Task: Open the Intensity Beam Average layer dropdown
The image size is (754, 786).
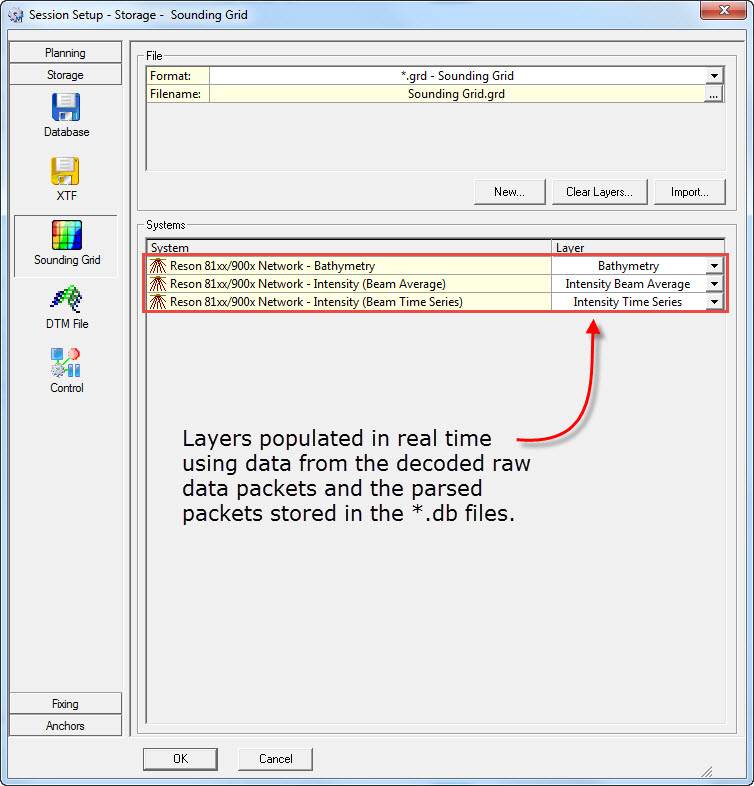Action: click(714, 284)
